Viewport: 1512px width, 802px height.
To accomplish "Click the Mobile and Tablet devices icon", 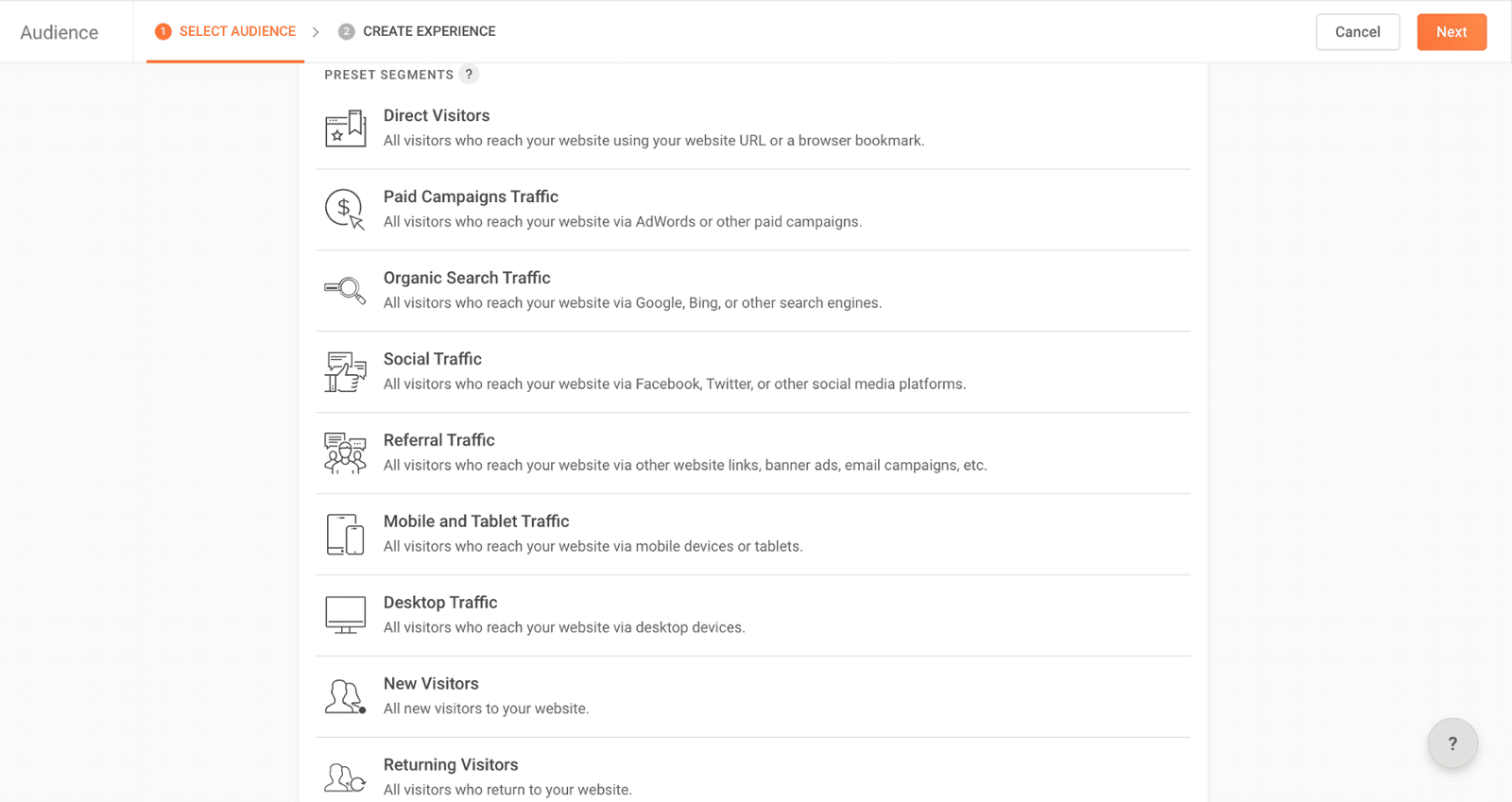I will [345, 535].
